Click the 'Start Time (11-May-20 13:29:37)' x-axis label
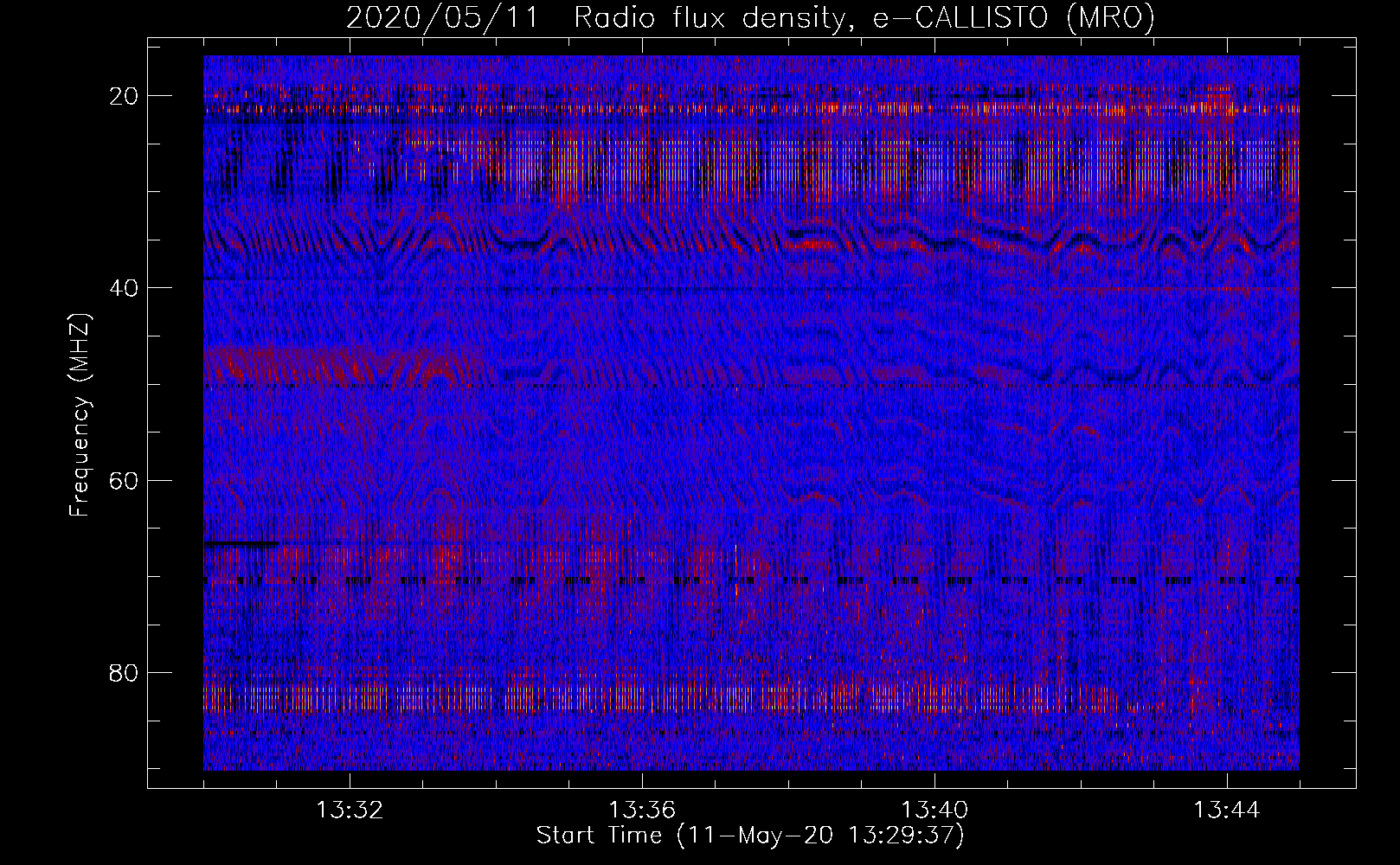The image size is (1400, 865). (x=750, y=836)
